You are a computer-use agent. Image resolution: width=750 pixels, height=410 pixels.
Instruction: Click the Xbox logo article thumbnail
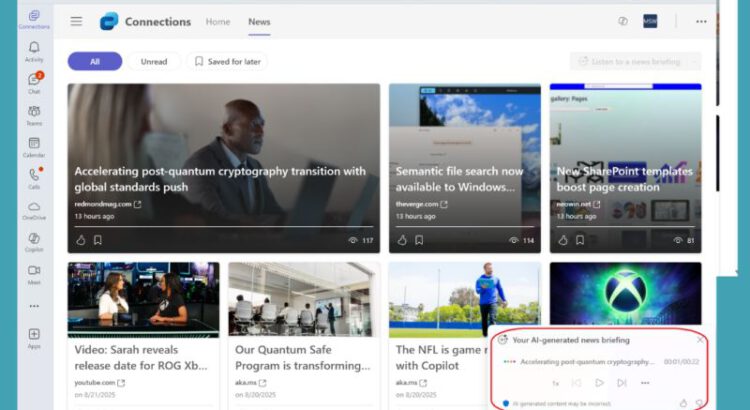[x=626, y=293]
